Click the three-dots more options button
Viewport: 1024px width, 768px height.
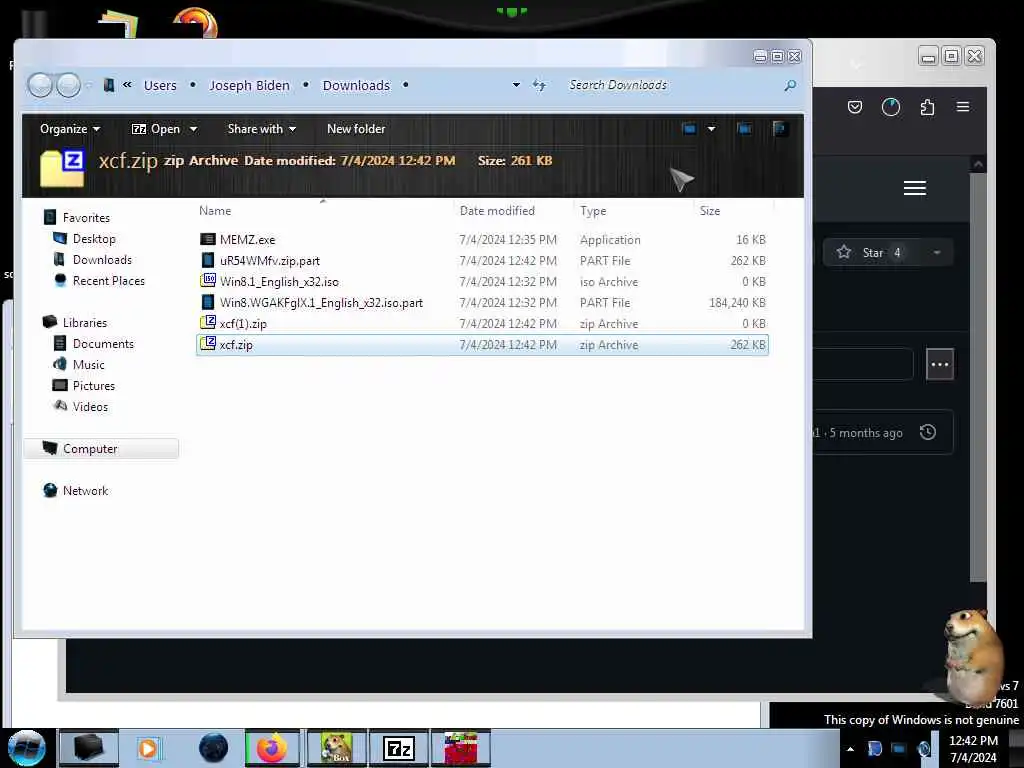(x=940, y=364)
